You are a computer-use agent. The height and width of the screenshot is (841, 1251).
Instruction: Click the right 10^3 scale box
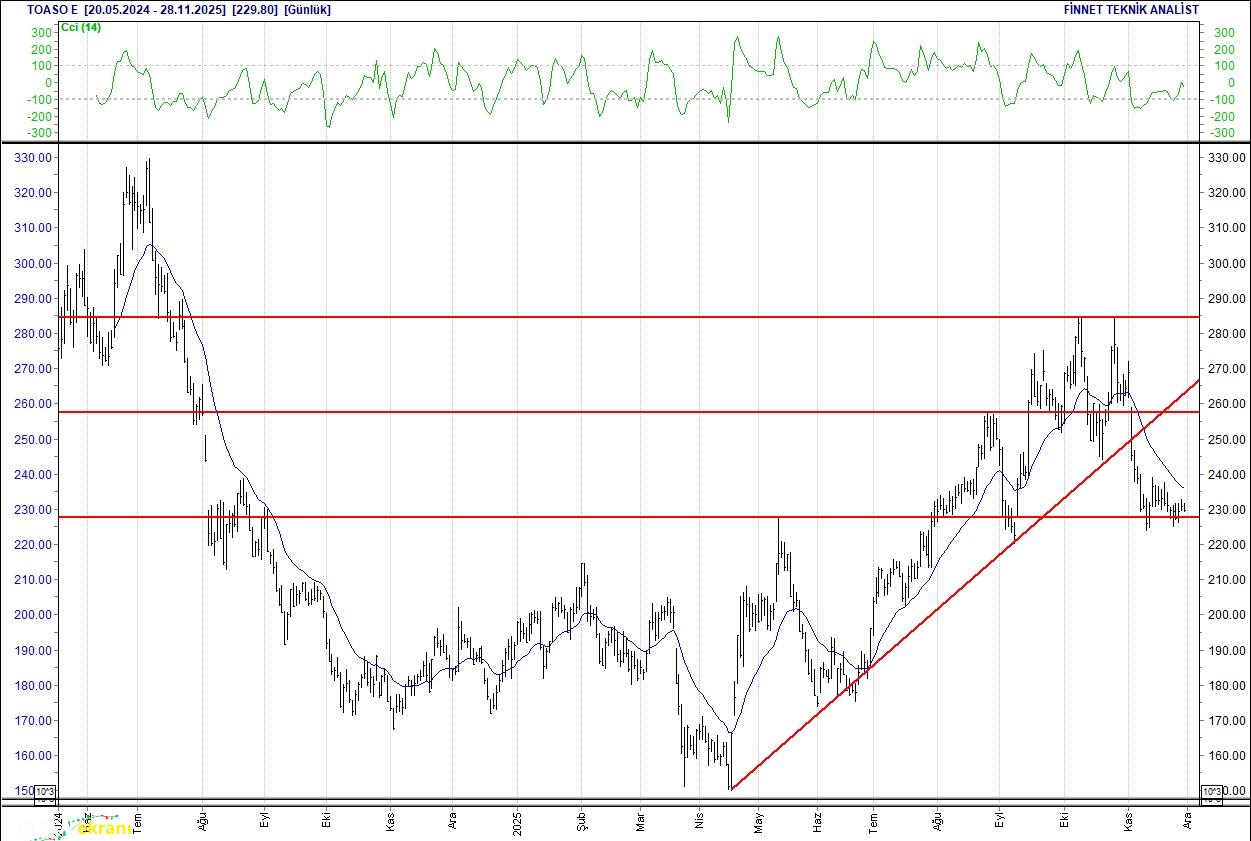coord(1210,794)
